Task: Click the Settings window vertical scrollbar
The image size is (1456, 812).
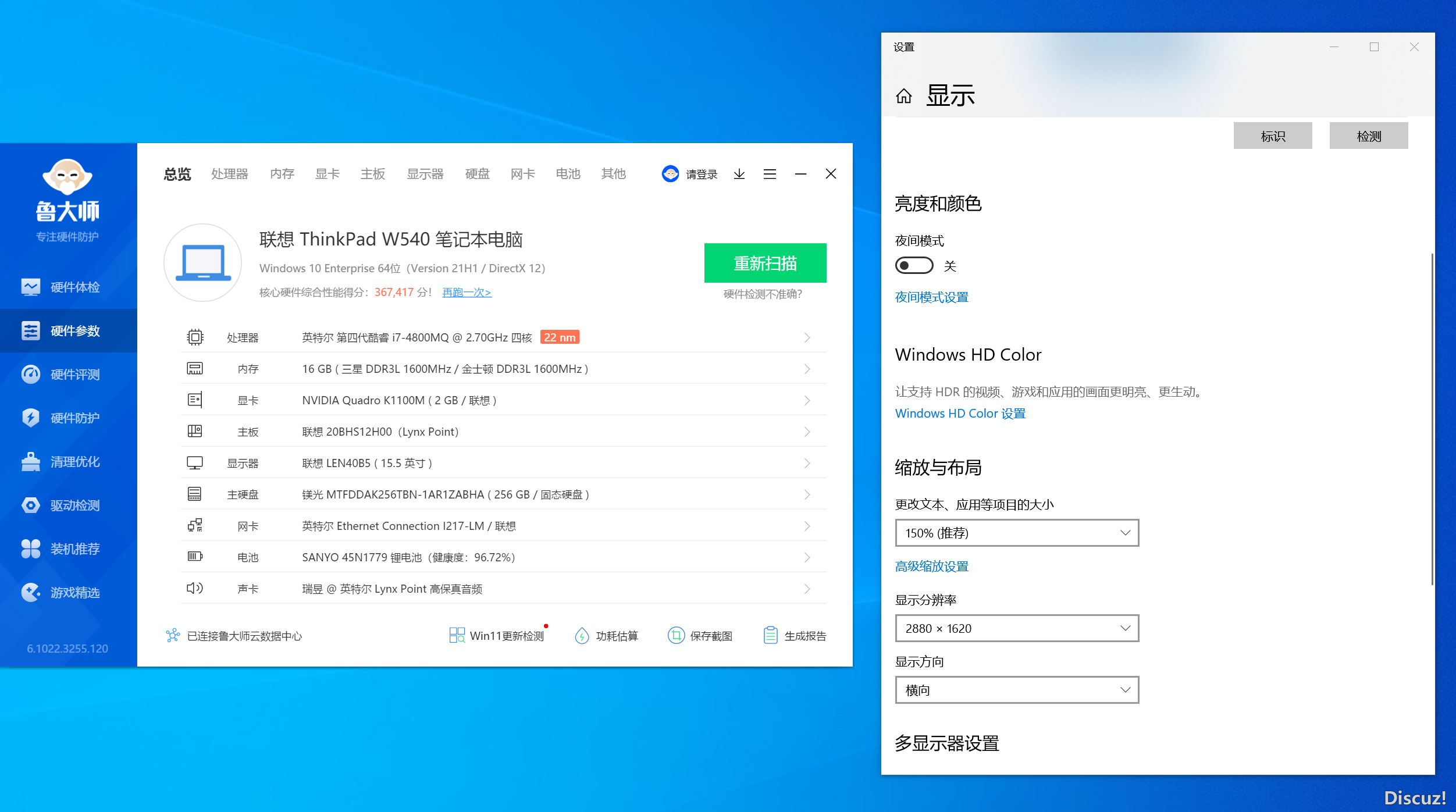Action: pos(1432,419)
